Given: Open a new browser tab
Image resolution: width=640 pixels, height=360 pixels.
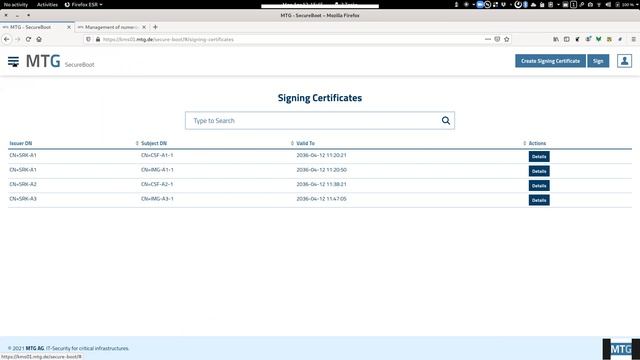Looking at the screenshot, I should point(155,27).
